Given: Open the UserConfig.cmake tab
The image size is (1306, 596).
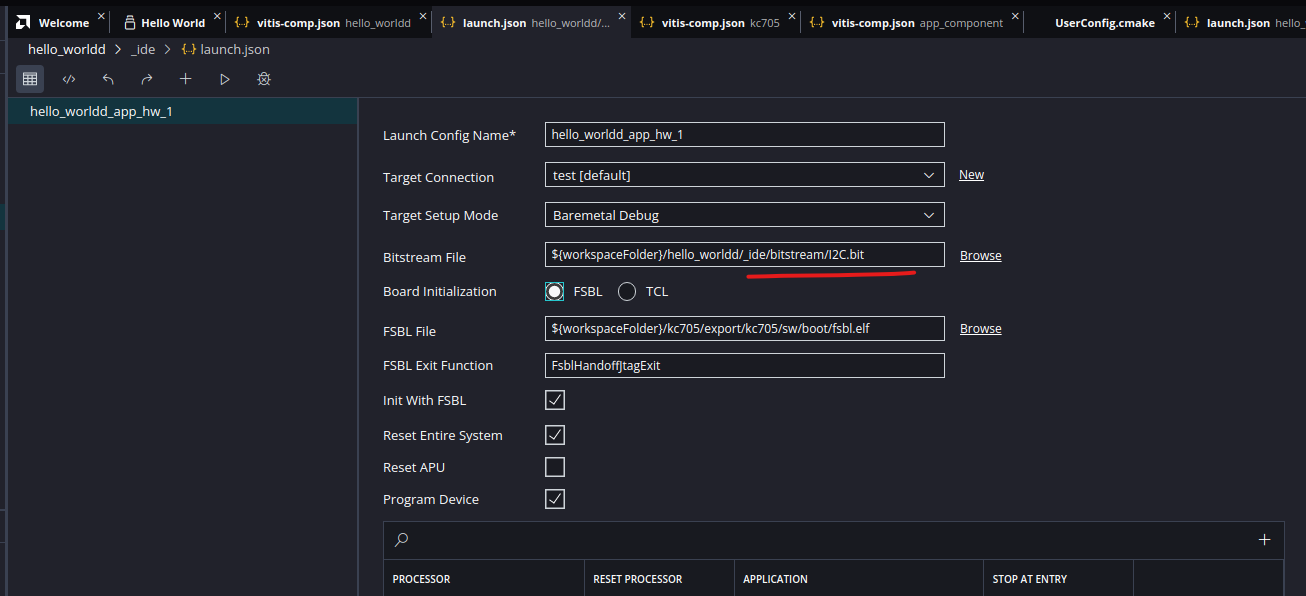Looking at the screenshot, I should point(1100,22).
